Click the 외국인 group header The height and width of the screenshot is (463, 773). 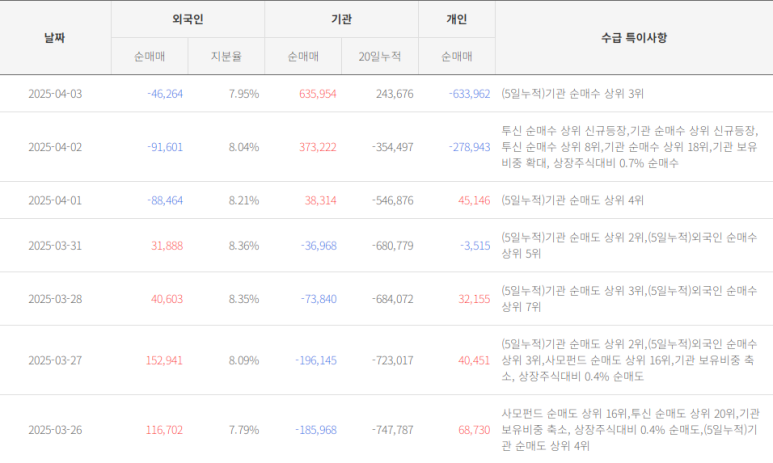tap(188, 19)
